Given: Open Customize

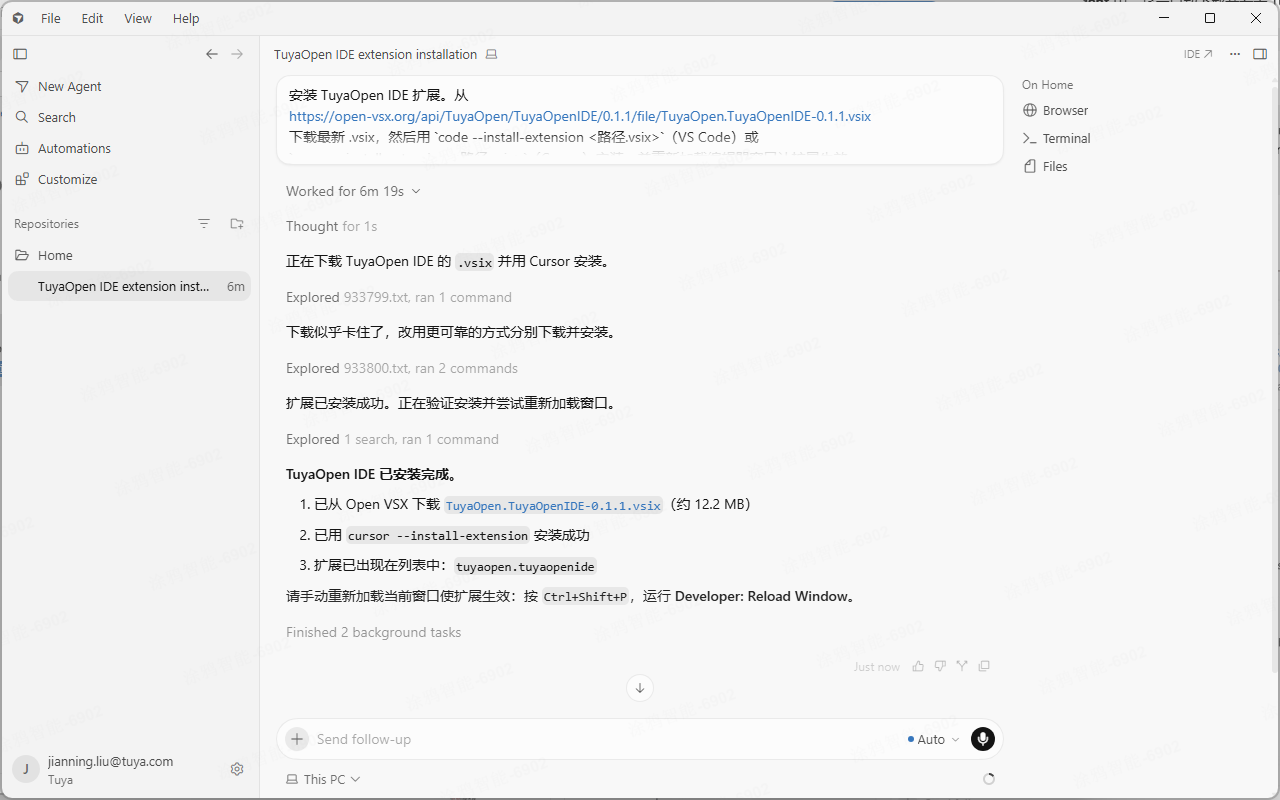Looking at the screenshot, I should 130,180.
